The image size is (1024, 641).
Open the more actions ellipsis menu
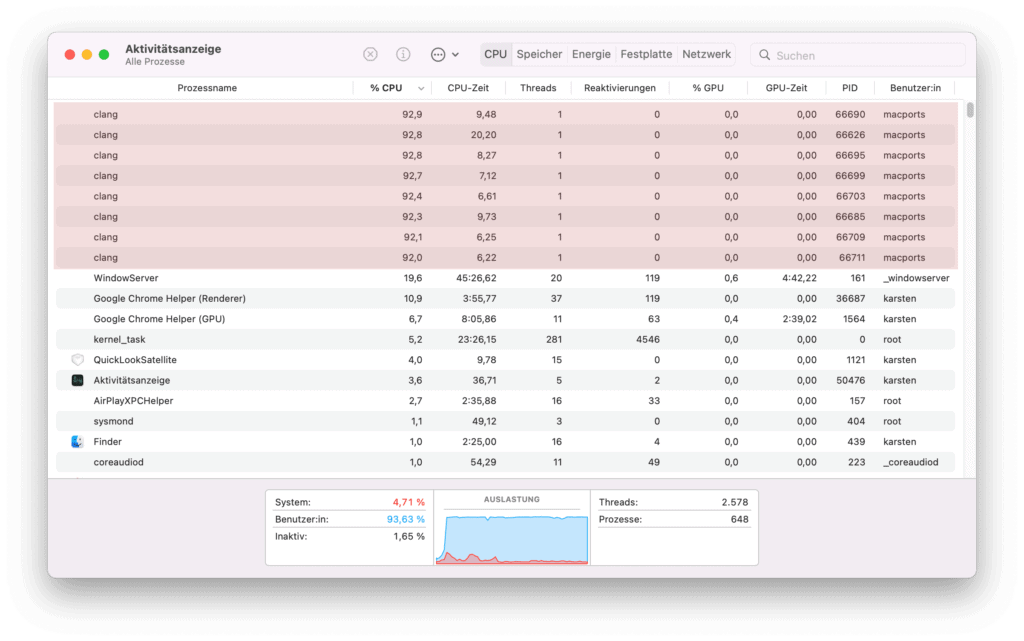pos(445,55)
